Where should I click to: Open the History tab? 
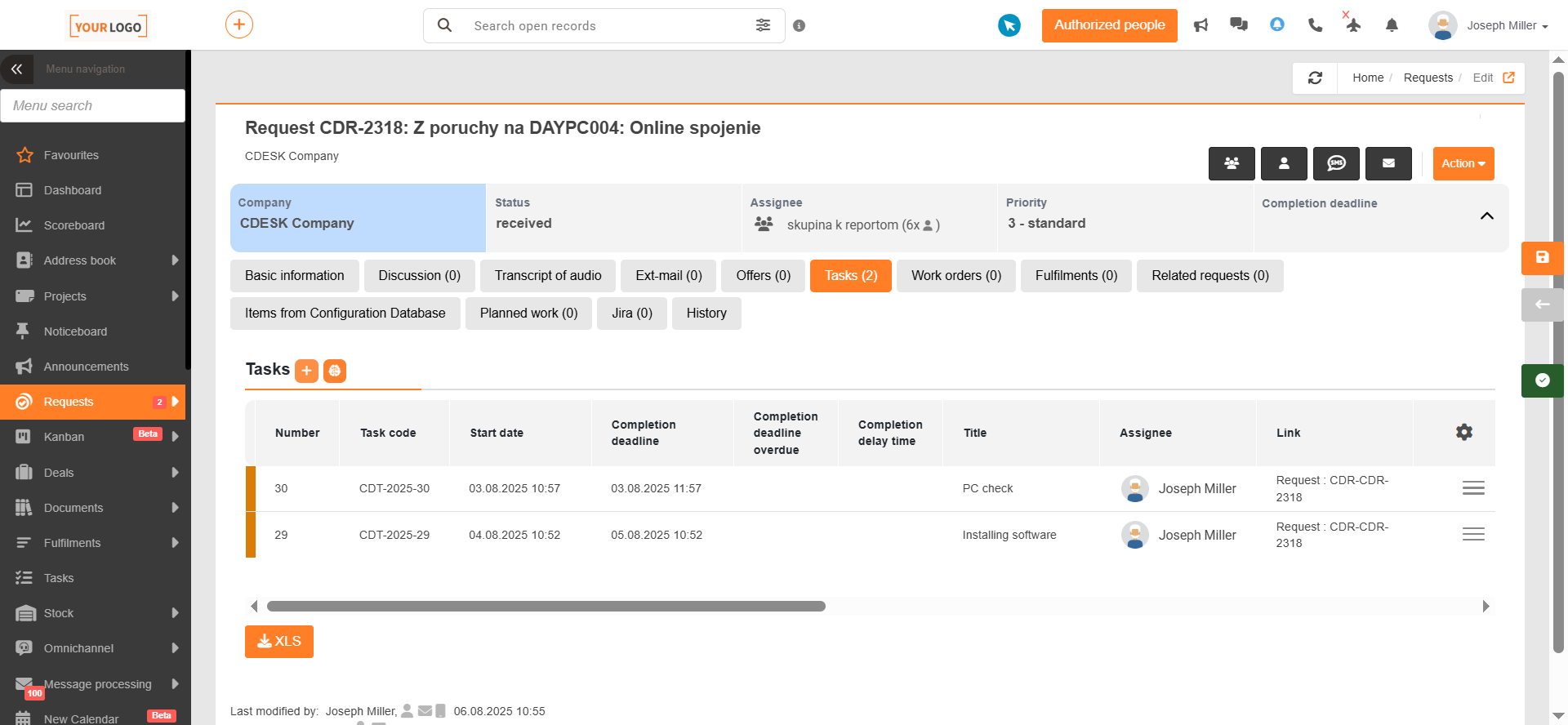tap(706, 314)
